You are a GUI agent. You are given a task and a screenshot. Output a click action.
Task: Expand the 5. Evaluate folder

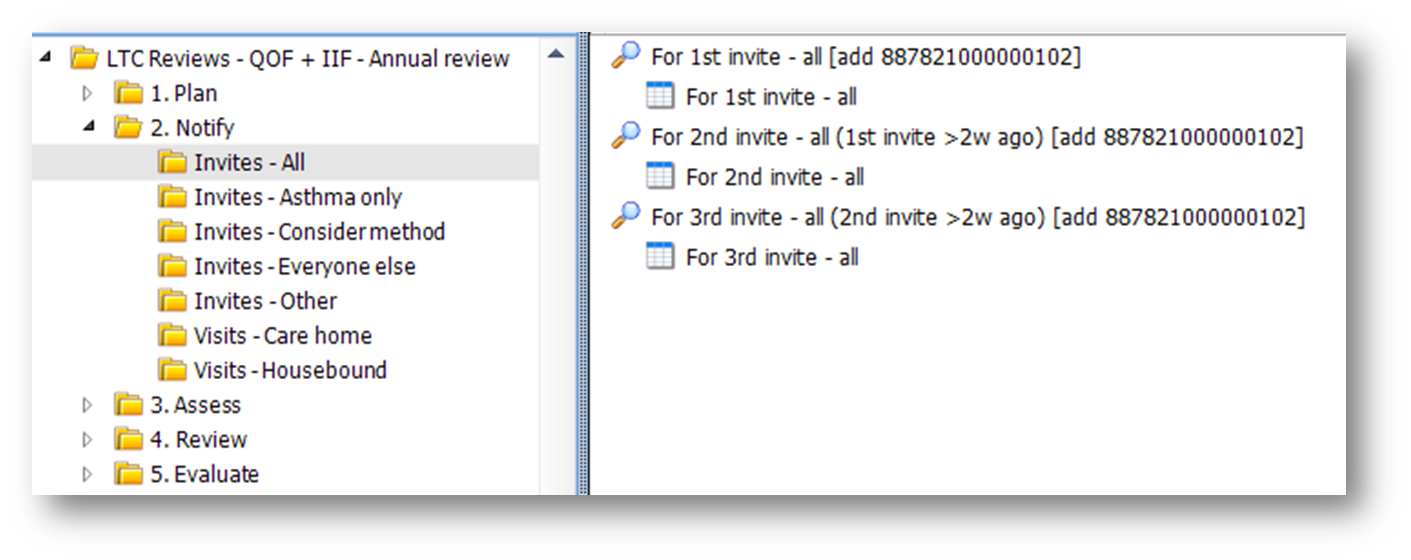pos(87,474)
